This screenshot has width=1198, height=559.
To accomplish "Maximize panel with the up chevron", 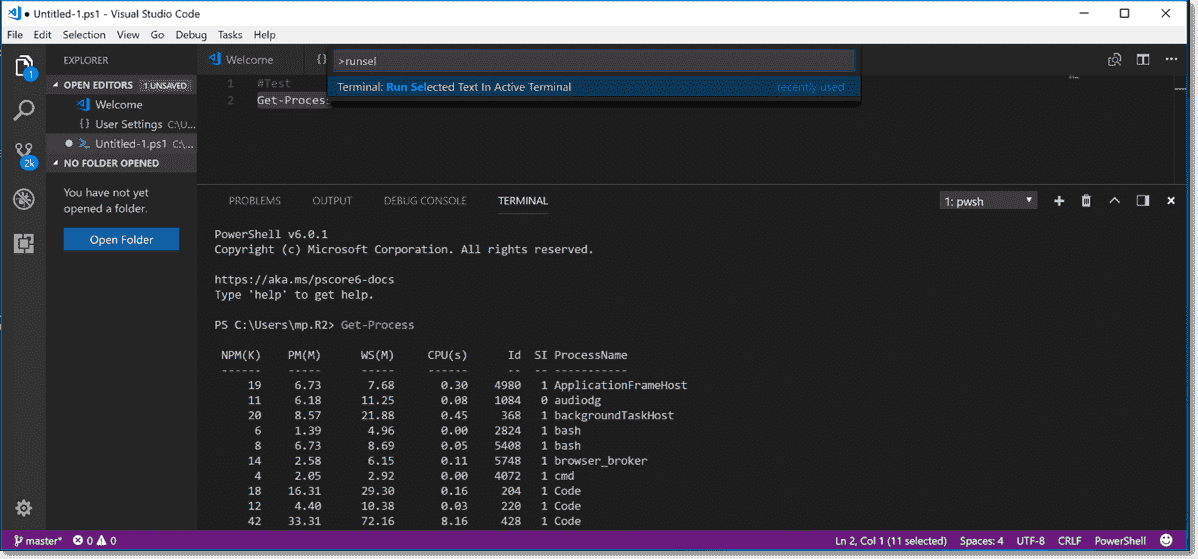I will click(x=1115, y=201).
